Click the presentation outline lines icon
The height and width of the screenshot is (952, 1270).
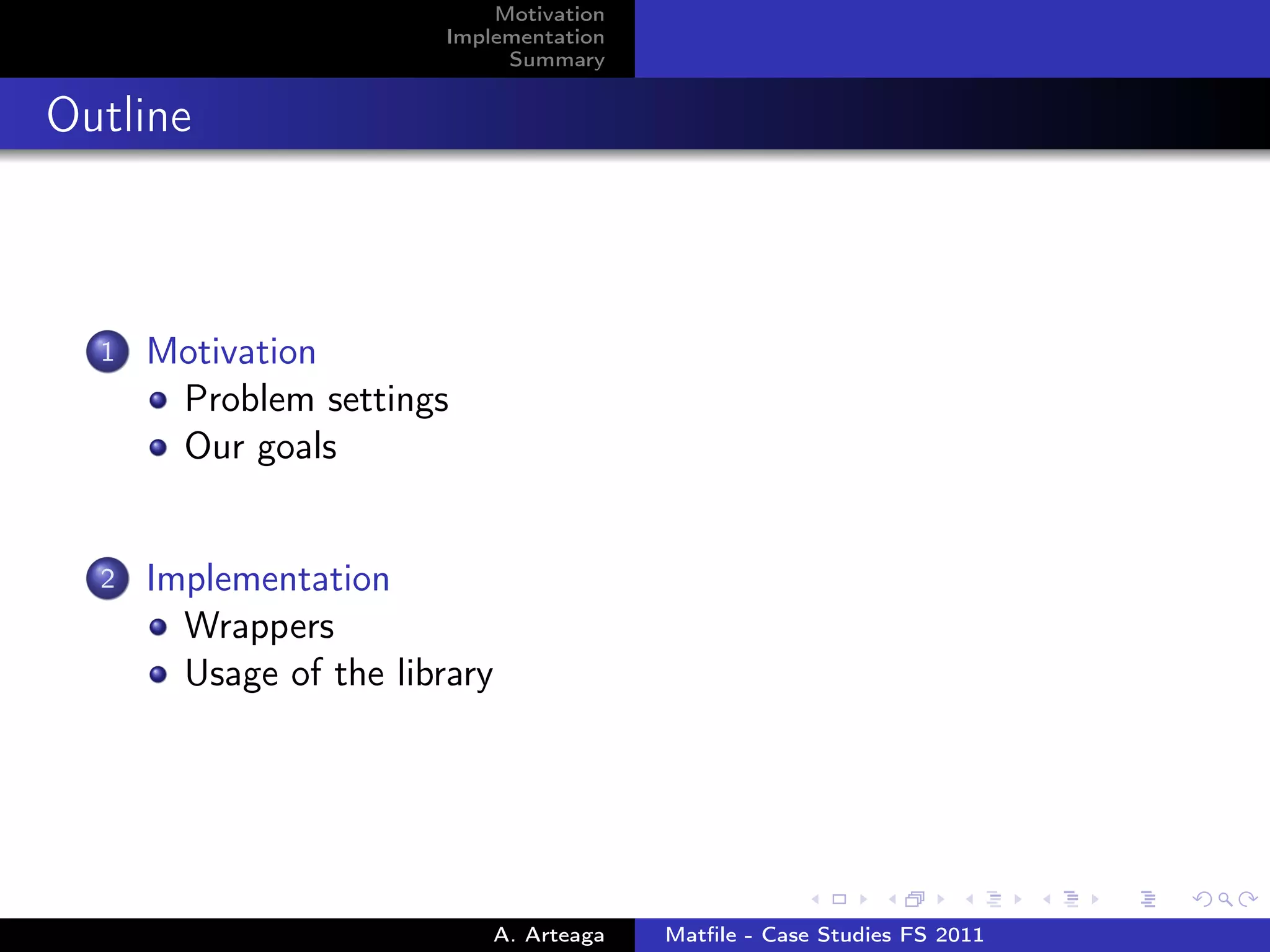[x=1148, y=899]
